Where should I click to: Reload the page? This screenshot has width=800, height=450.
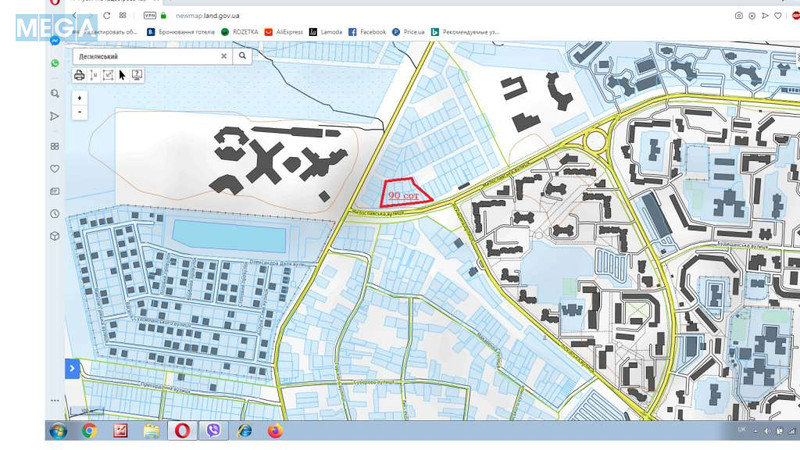(106, 16)
